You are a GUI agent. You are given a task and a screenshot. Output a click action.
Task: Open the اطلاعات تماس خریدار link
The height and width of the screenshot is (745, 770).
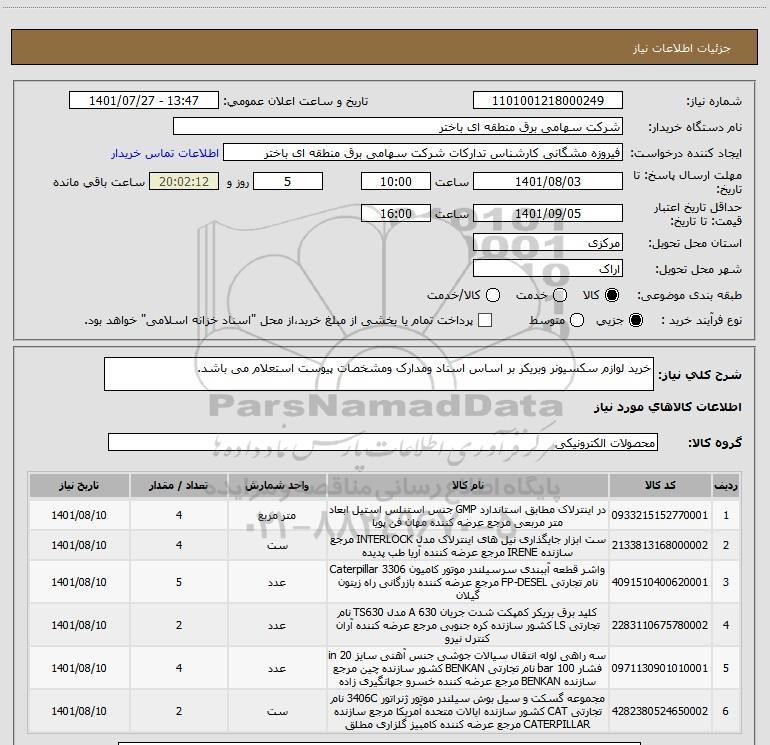[x=165, y=153]
